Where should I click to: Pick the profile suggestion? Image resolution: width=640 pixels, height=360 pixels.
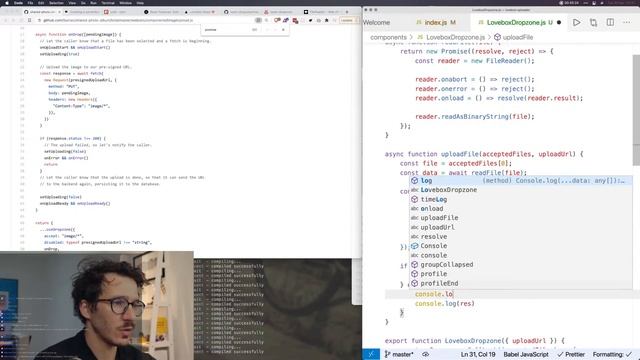click(521, 274)
